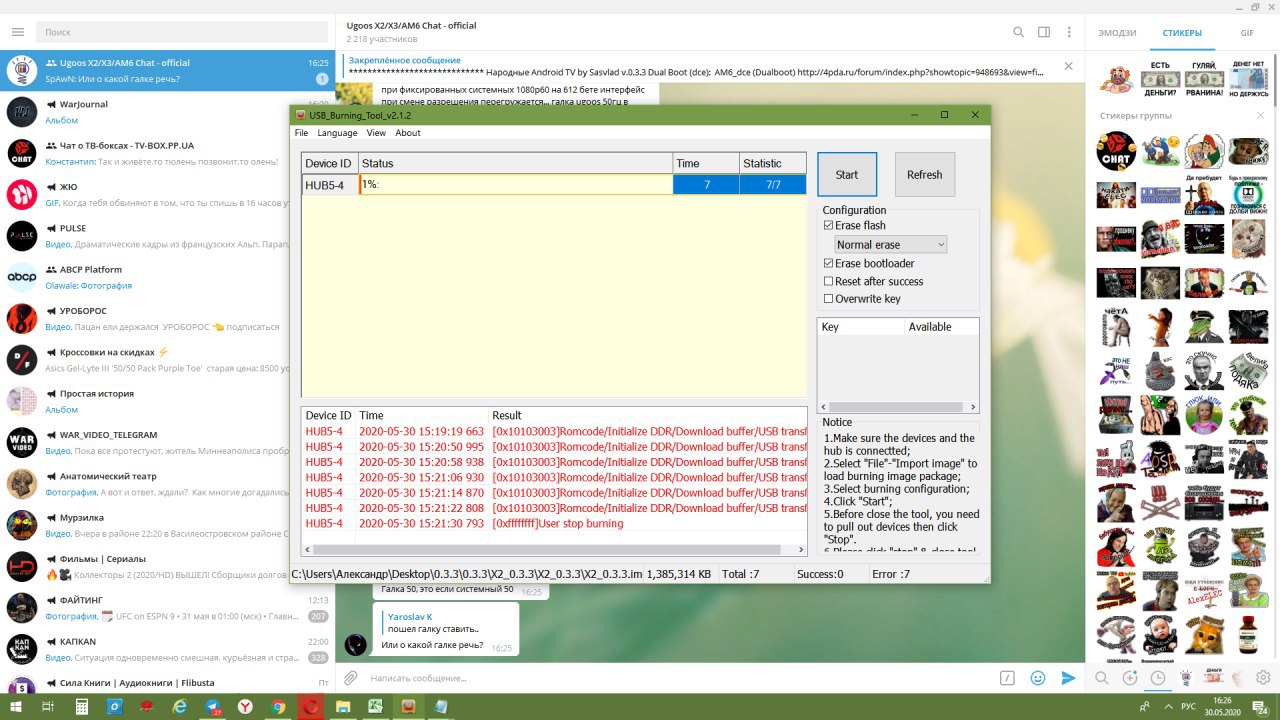
Task: Switch to the ЭМОДЗИ tab
Action: coord(1117,33)
